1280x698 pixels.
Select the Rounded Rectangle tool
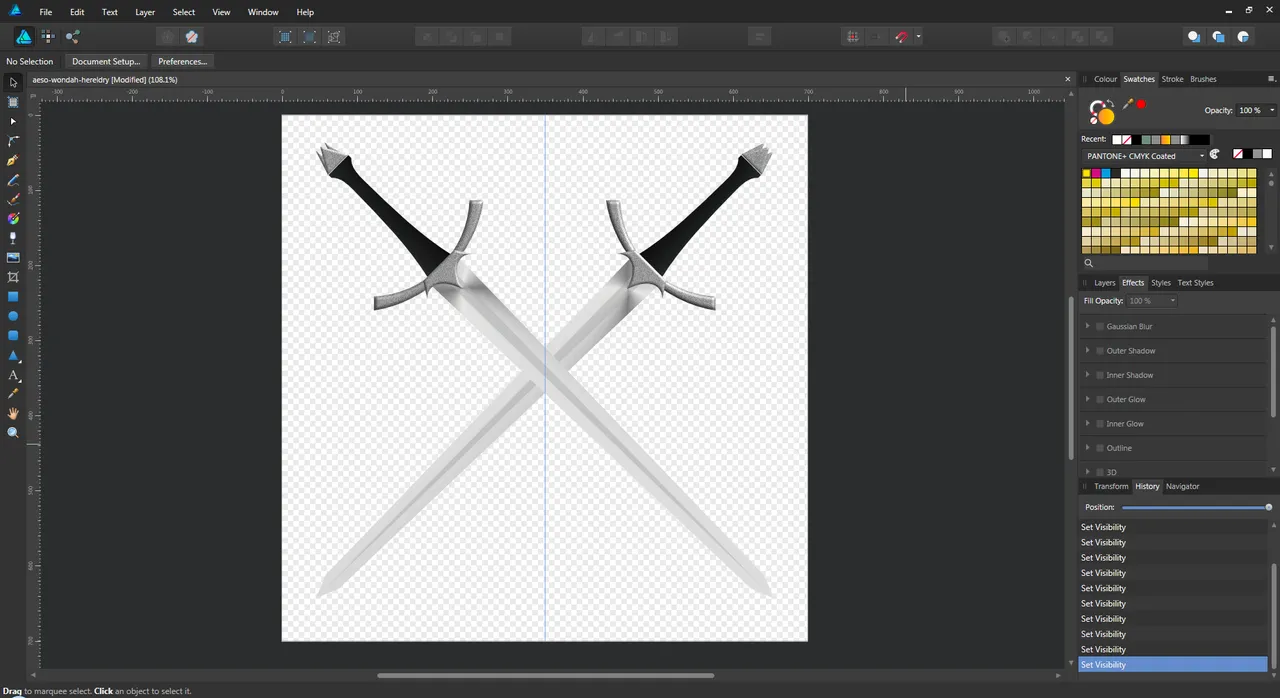pyautogui.click(x=13, y=336)
